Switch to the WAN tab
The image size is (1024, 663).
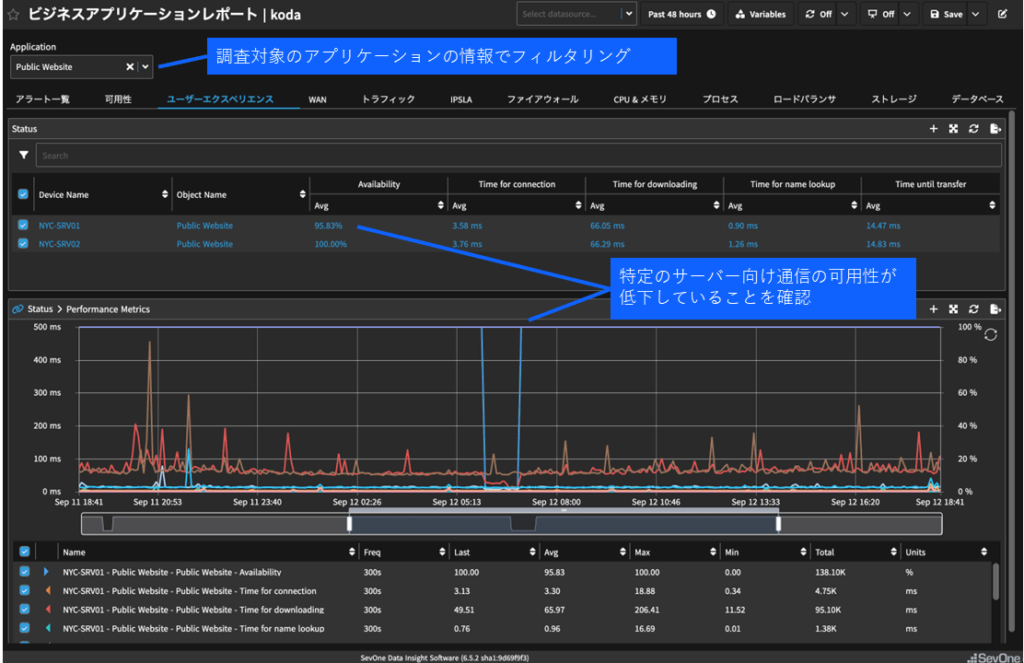point(317,100)
